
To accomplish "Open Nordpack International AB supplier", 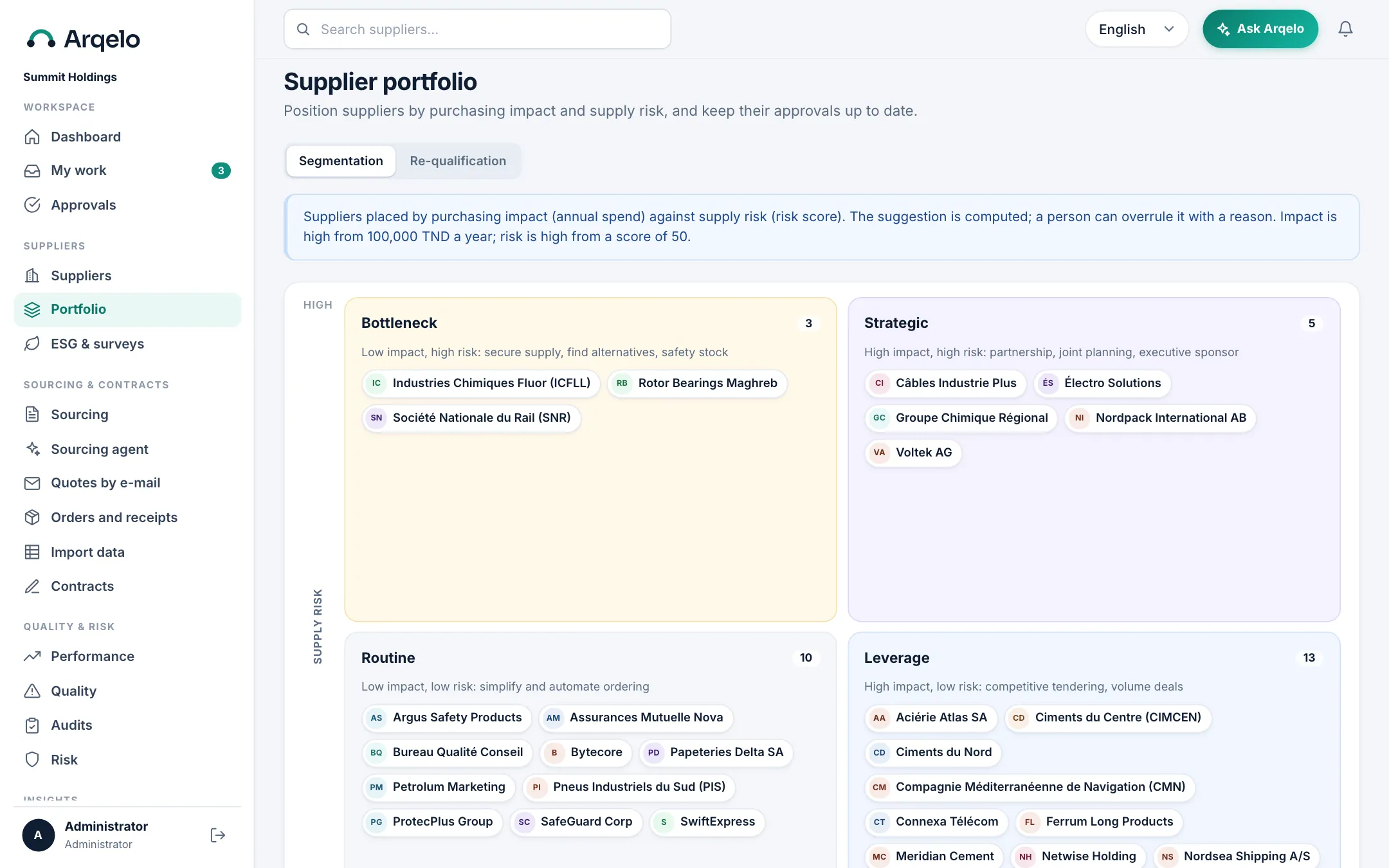I will [x=1161, y=418].
